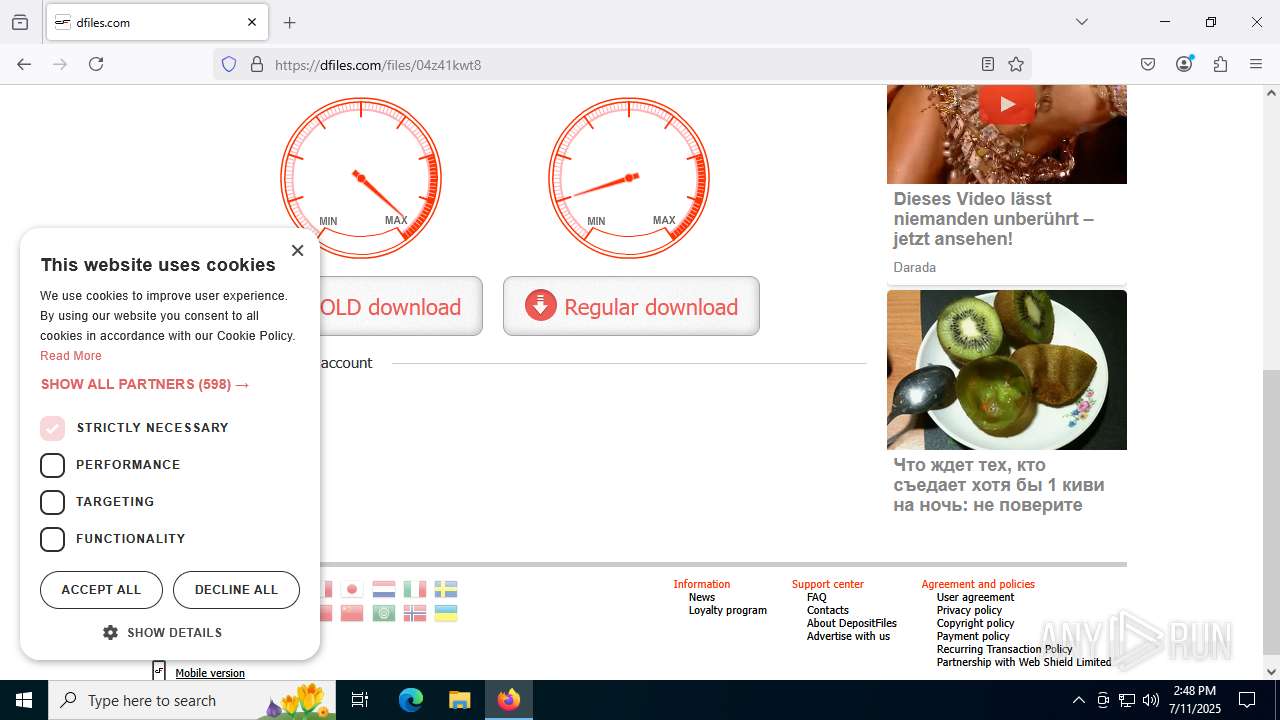Select the Japanese flag language

click(352, 589)
